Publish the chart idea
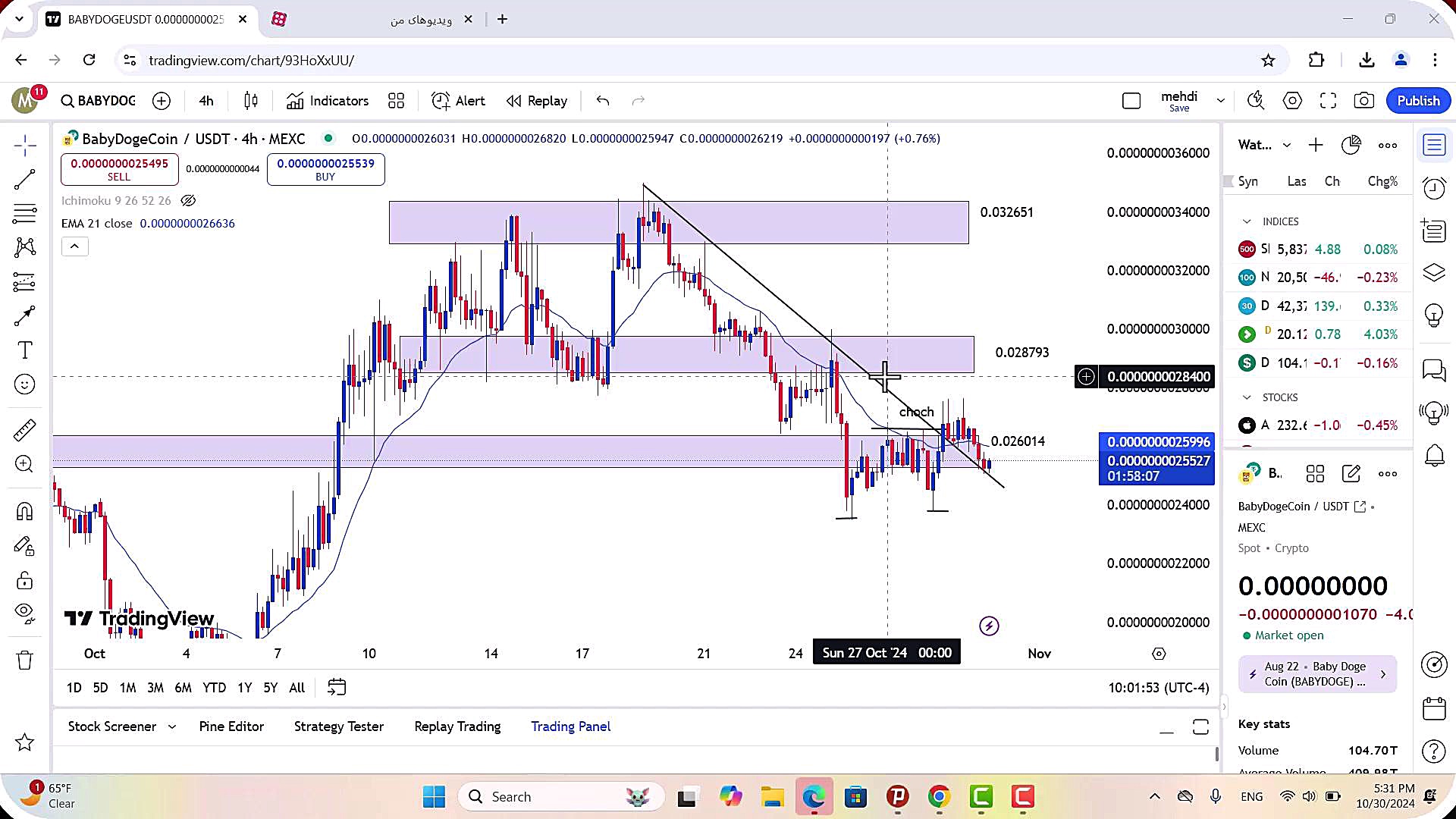The height and width of the screenshot is (819, 1456). (x=1418, y=101)
